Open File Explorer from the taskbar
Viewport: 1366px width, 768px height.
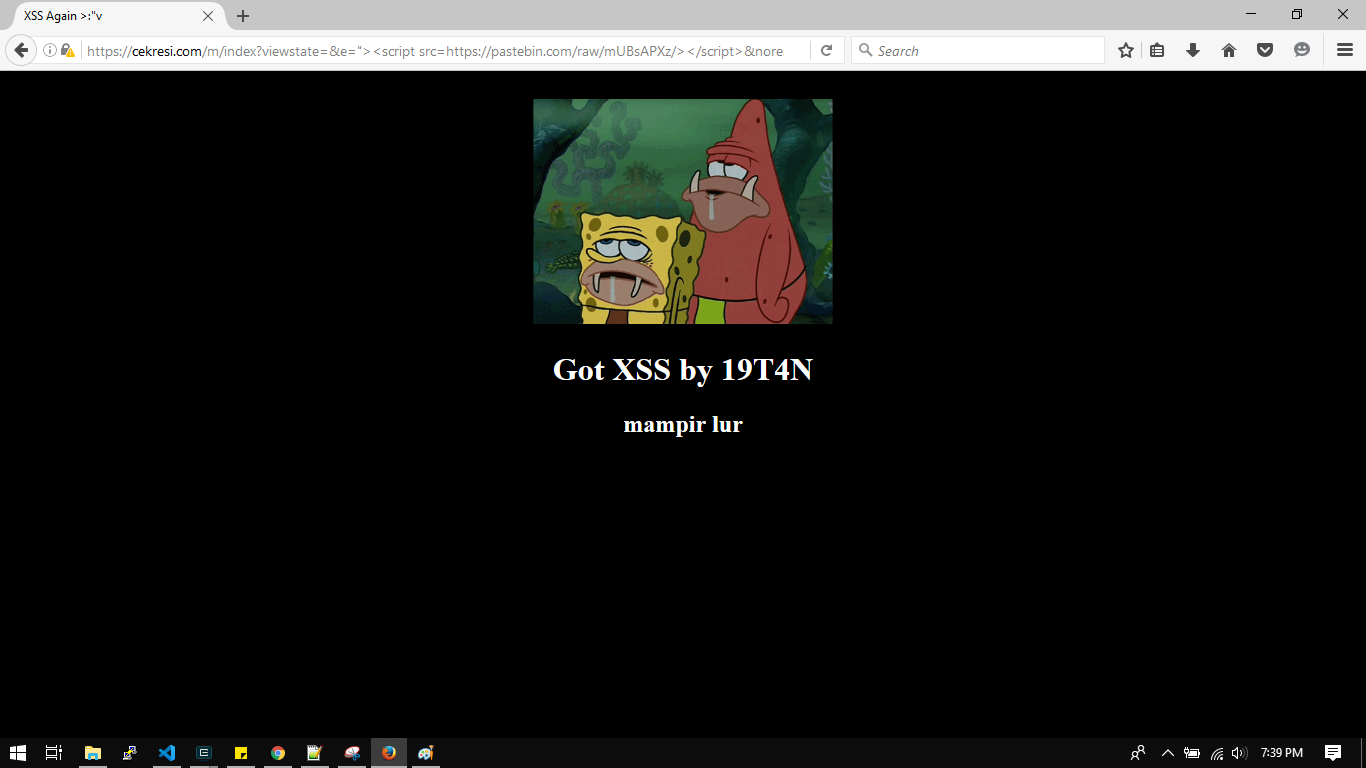coord(93,753)
